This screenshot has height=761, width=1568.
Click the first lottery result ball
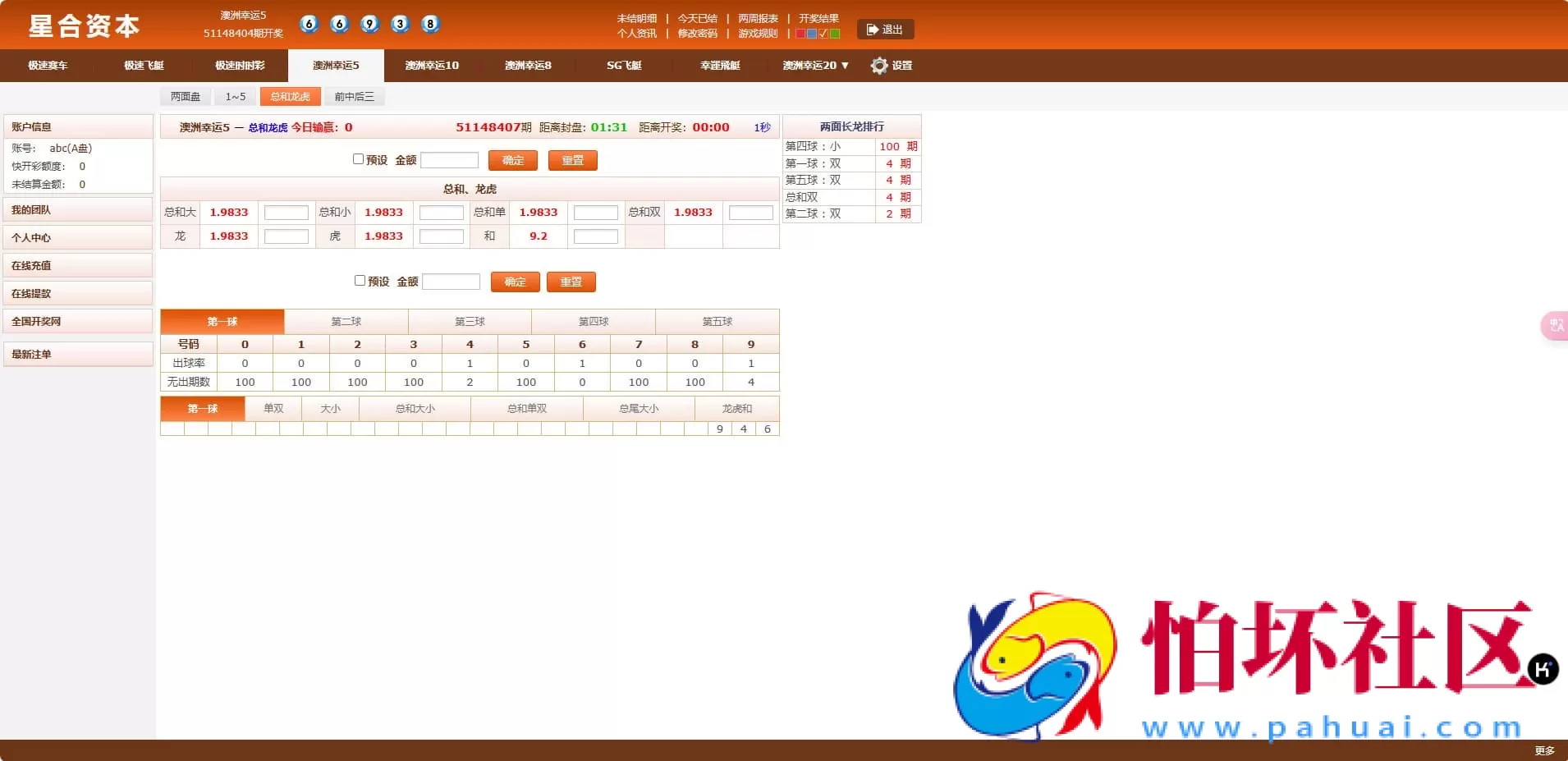(309, 24)
